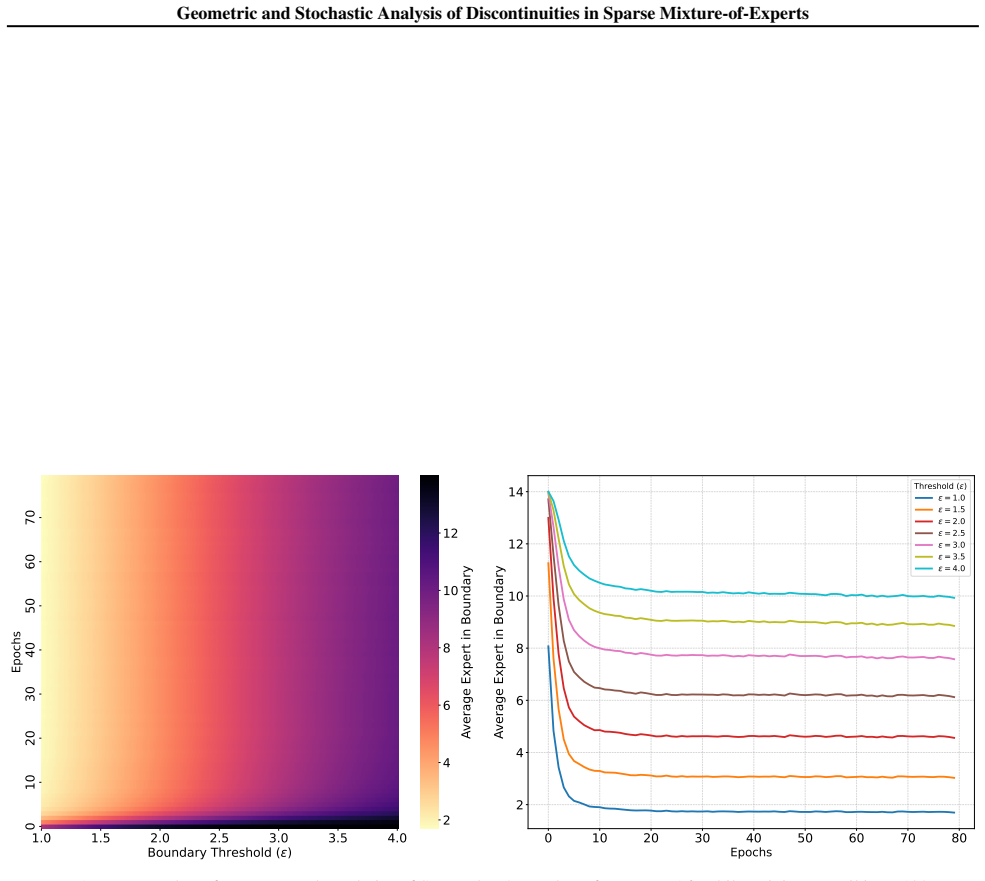Click line chart x-axis tick "70"
The image size is (985, 881).
coord(908,838)
